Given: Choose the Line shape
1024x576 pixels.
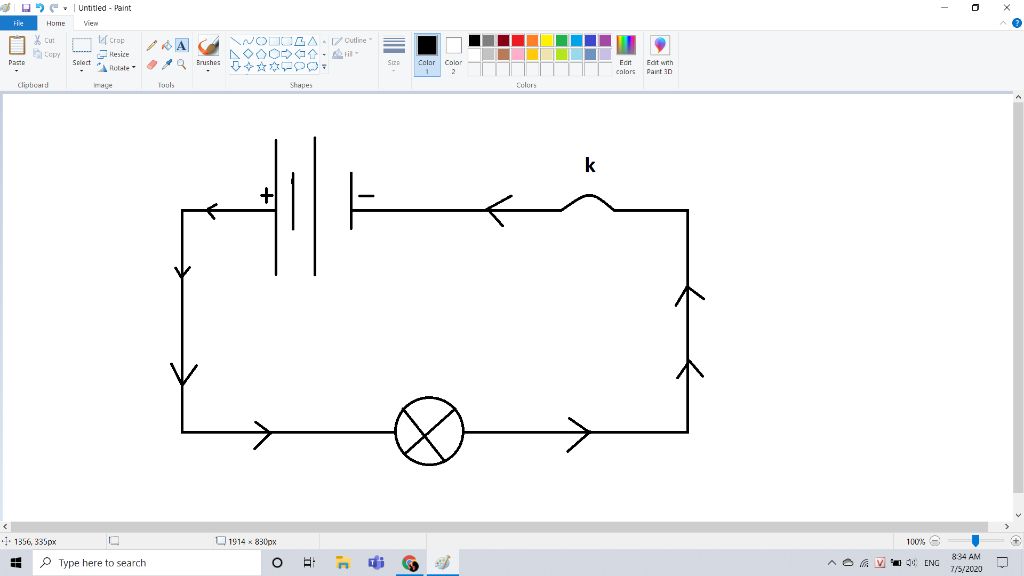Looking at the screenshot, I should (x=235, y=41).
